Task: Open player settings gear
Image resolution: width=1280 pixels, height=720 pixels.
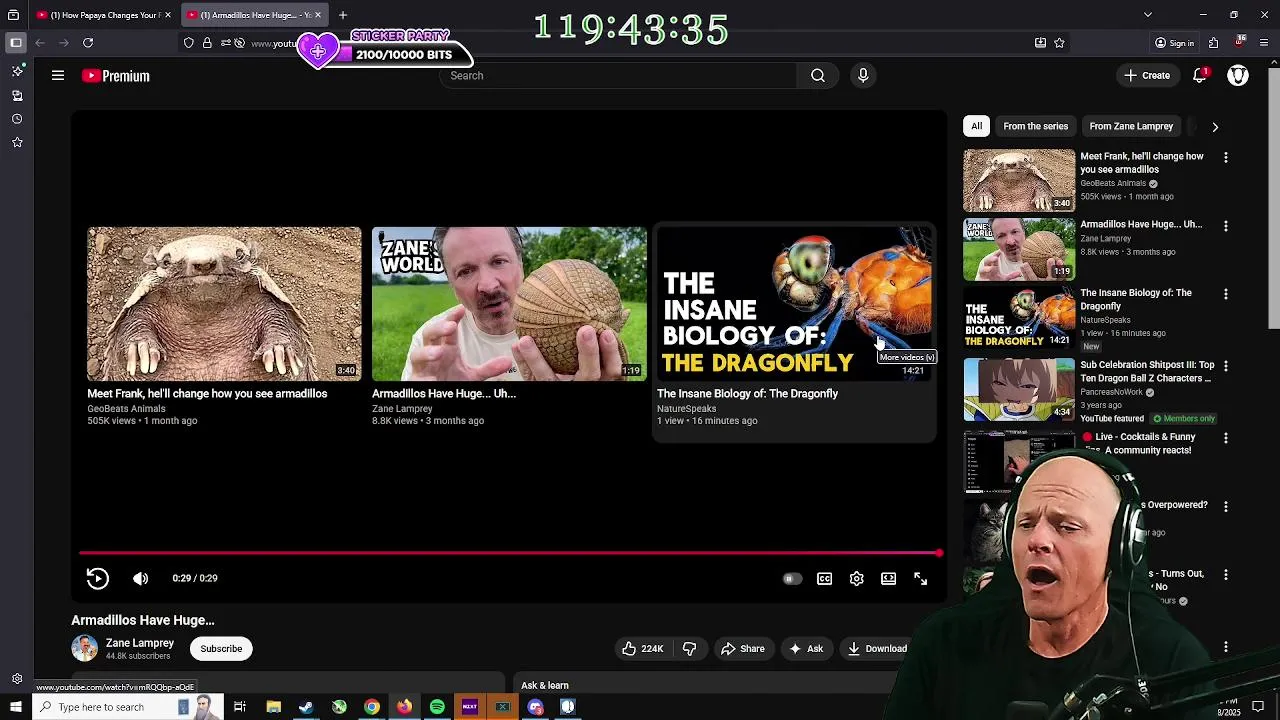Action: pos(856,579)
